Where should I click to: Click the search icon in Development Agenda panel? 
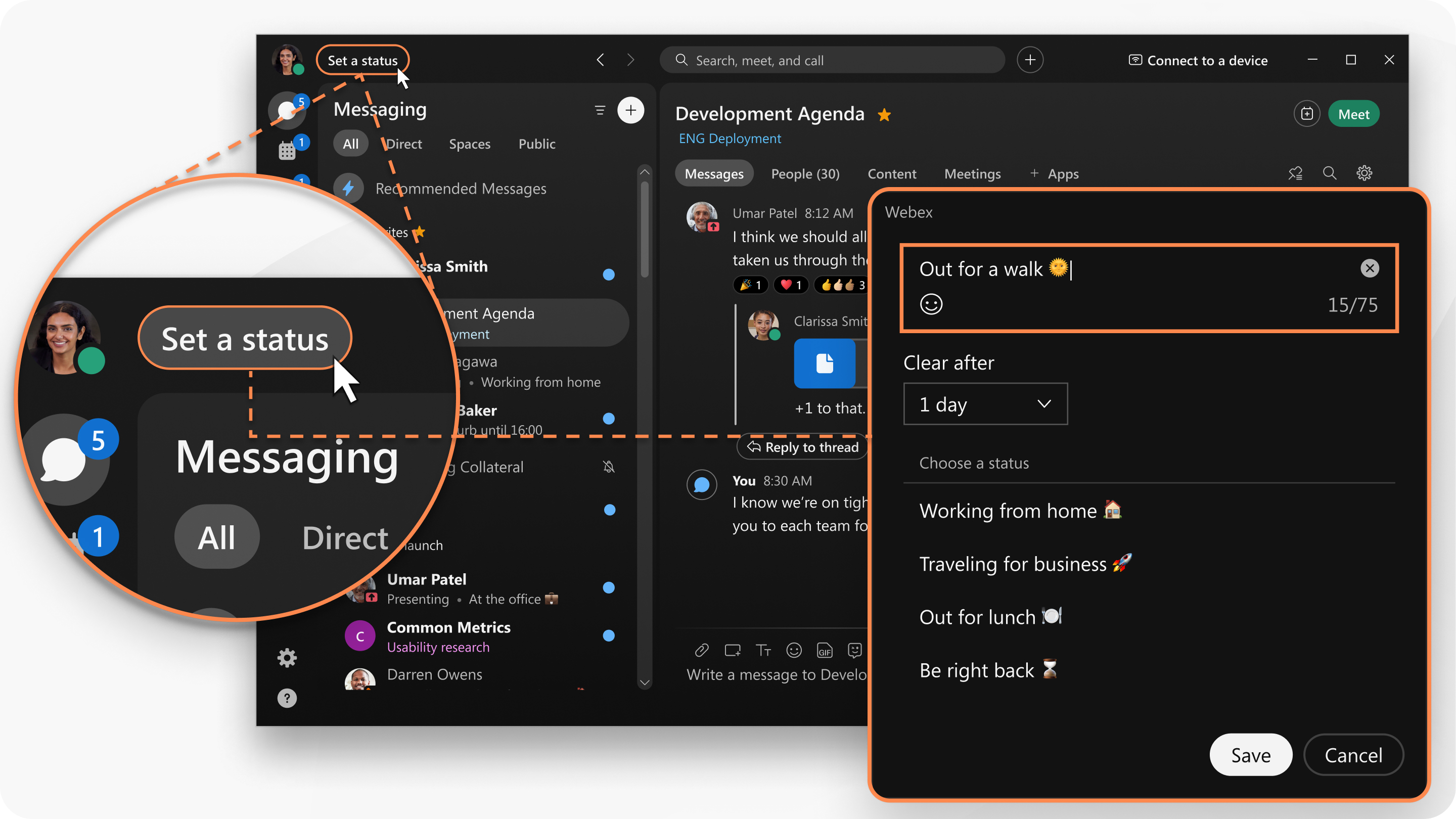click(1330, 174)
